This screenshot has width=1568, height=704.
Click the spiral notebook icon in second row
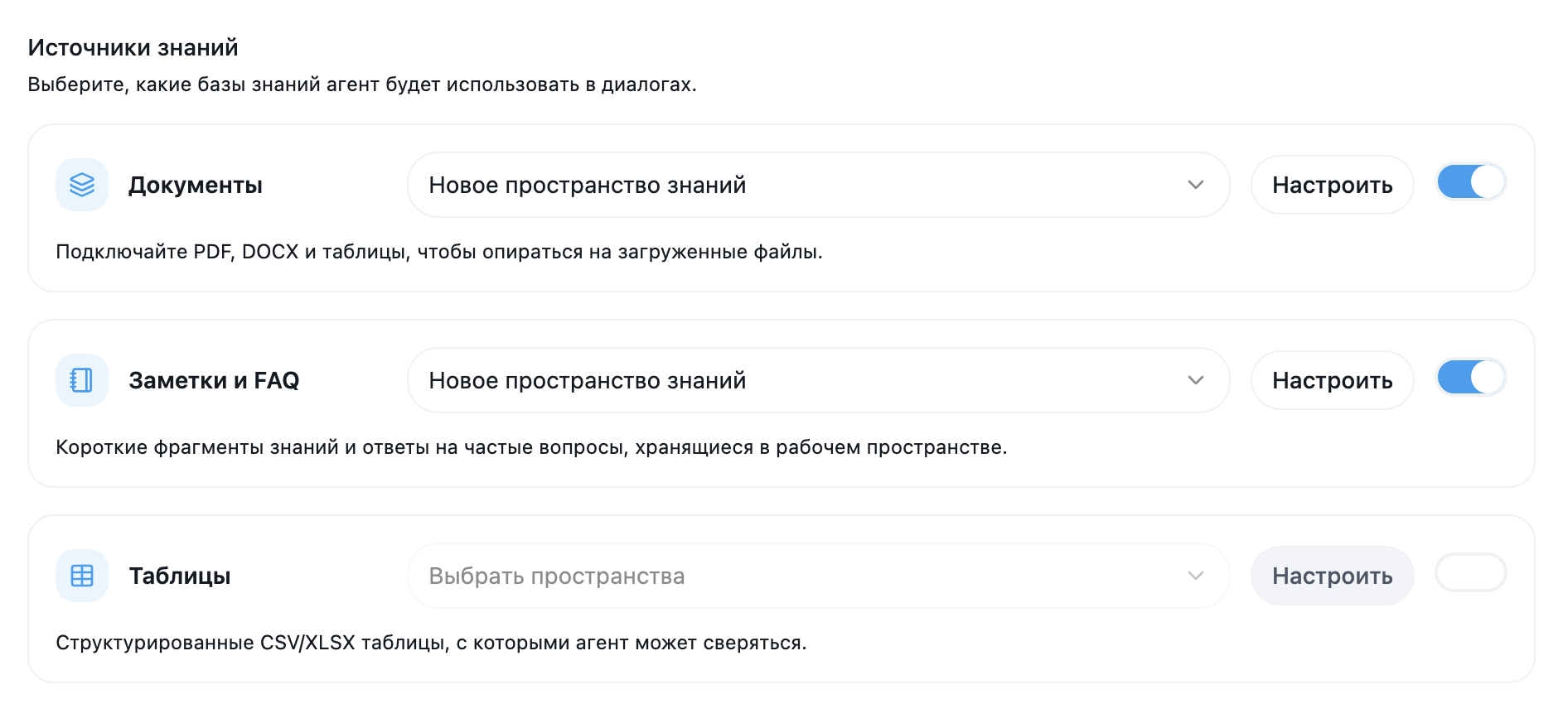81,379
